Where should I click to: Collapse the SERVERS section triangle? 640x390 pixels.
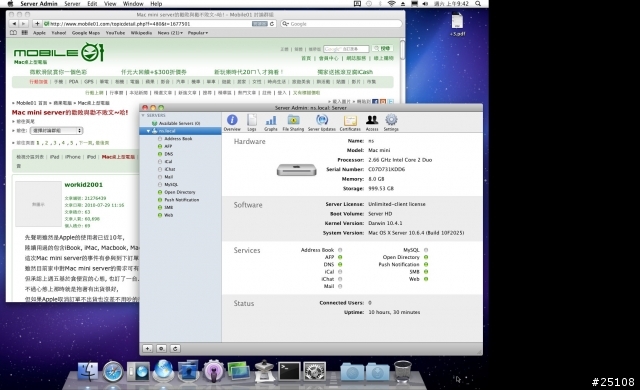coord(143,115)
